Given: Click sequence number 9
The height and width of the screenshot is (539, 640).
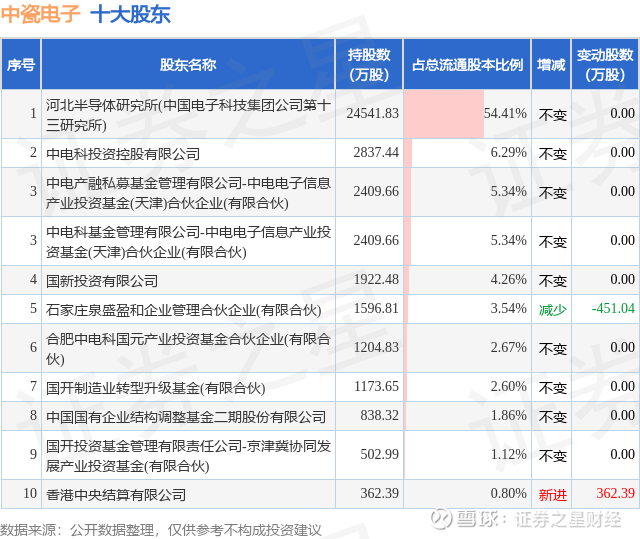Looking at the screenshot, I should coord(33,454).
